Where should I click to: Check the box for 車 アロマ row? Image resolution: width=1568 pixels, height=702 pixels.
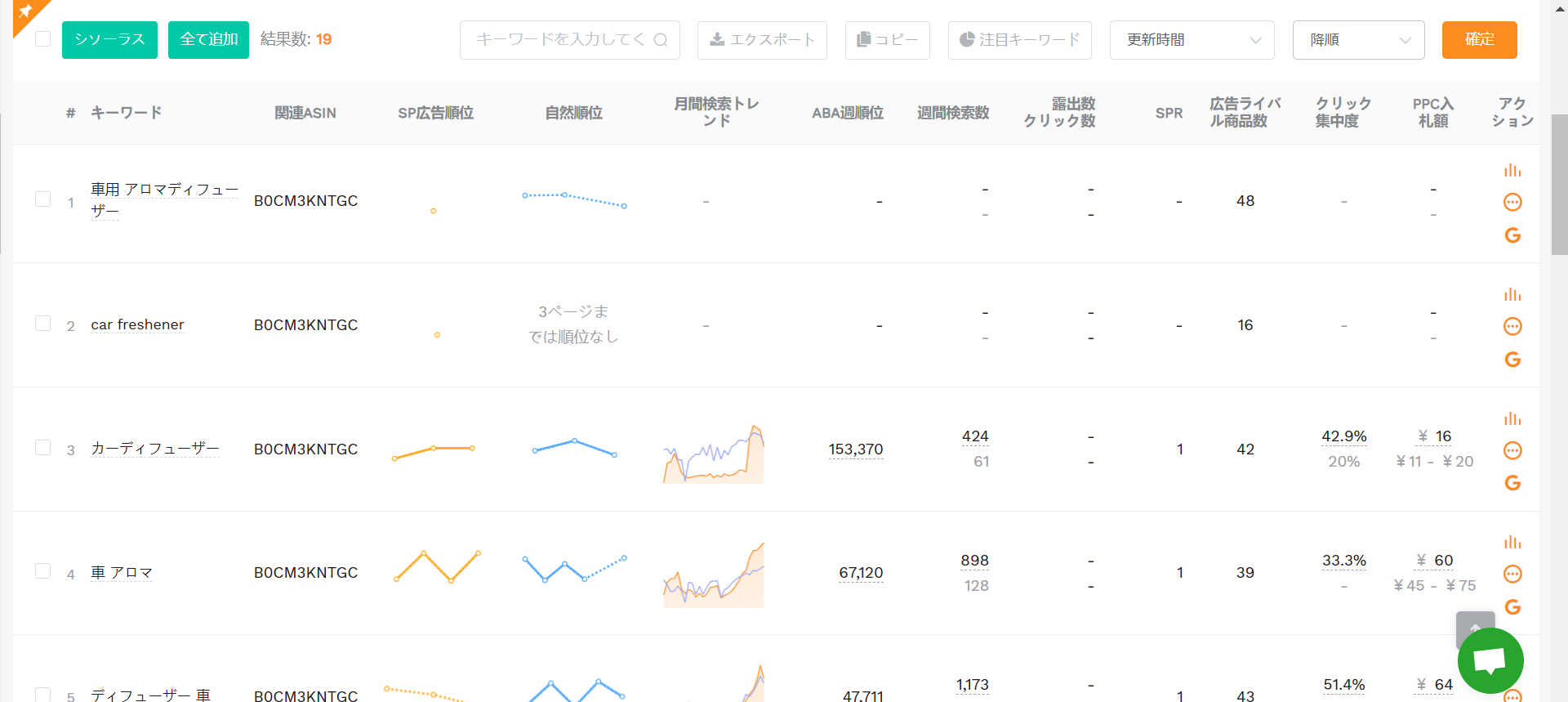pos(43,571)
